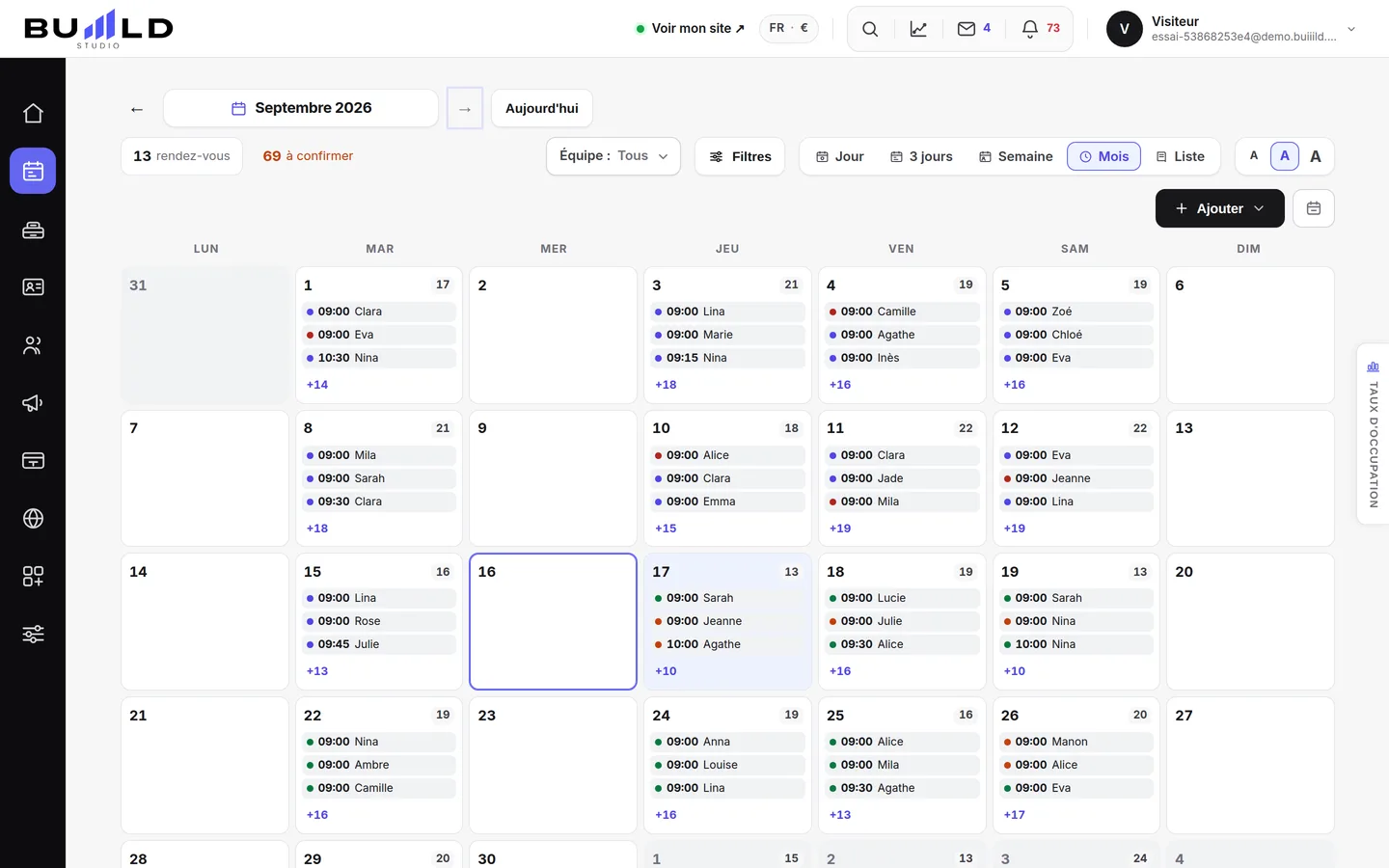Open the apps grid icon in sidebar
The image size is (1389, 868).
[33, 576]
